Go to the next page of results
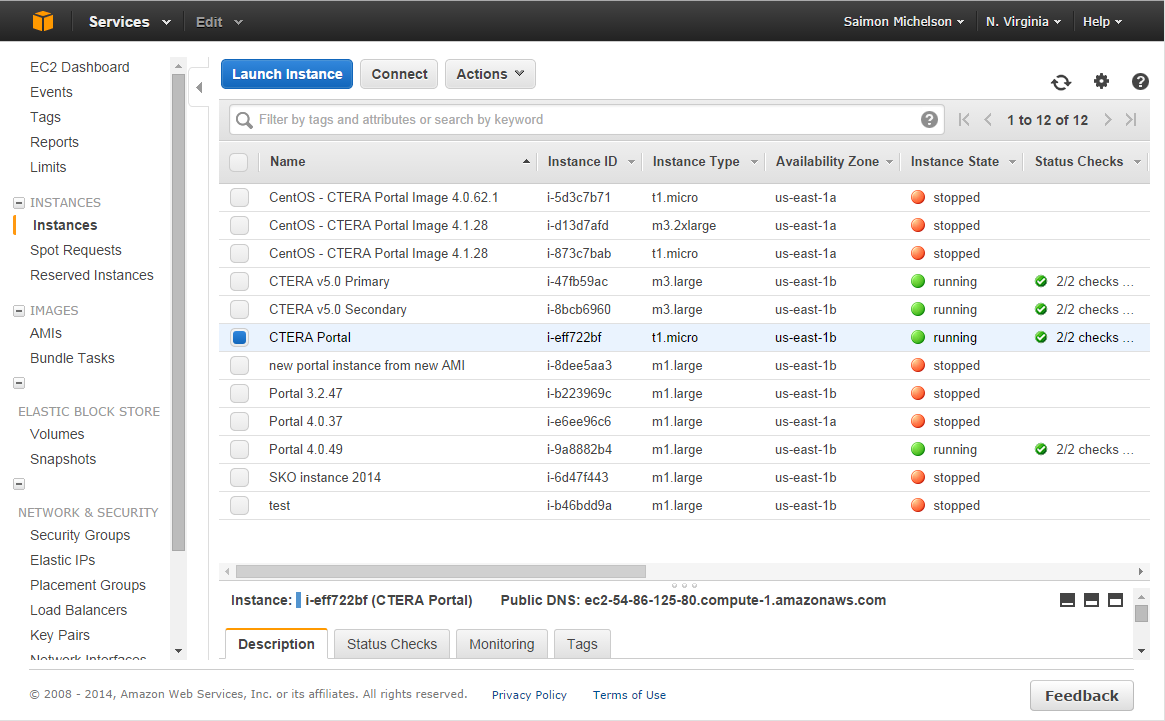 click(1107, 120)
